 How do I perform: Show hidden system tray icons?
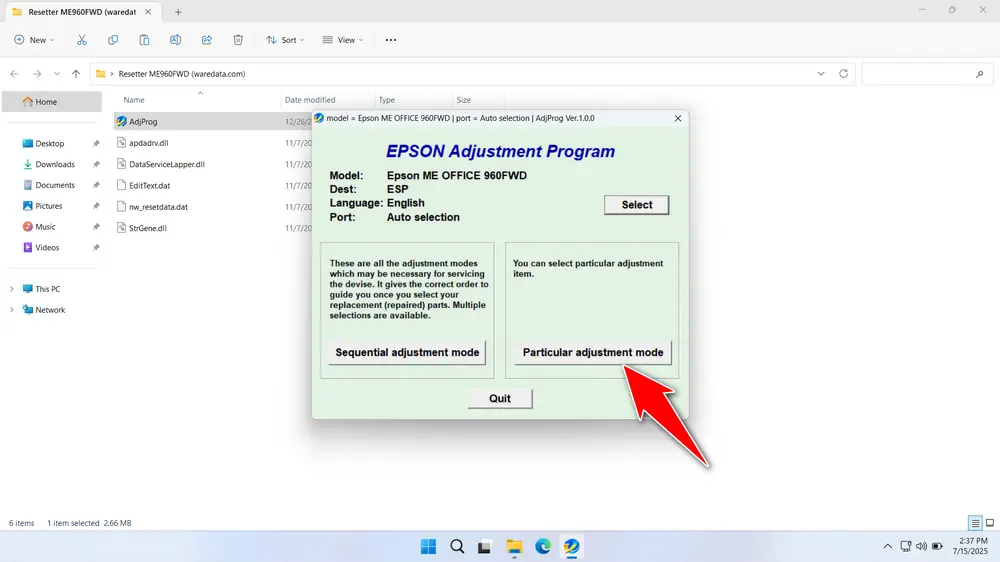887,547
